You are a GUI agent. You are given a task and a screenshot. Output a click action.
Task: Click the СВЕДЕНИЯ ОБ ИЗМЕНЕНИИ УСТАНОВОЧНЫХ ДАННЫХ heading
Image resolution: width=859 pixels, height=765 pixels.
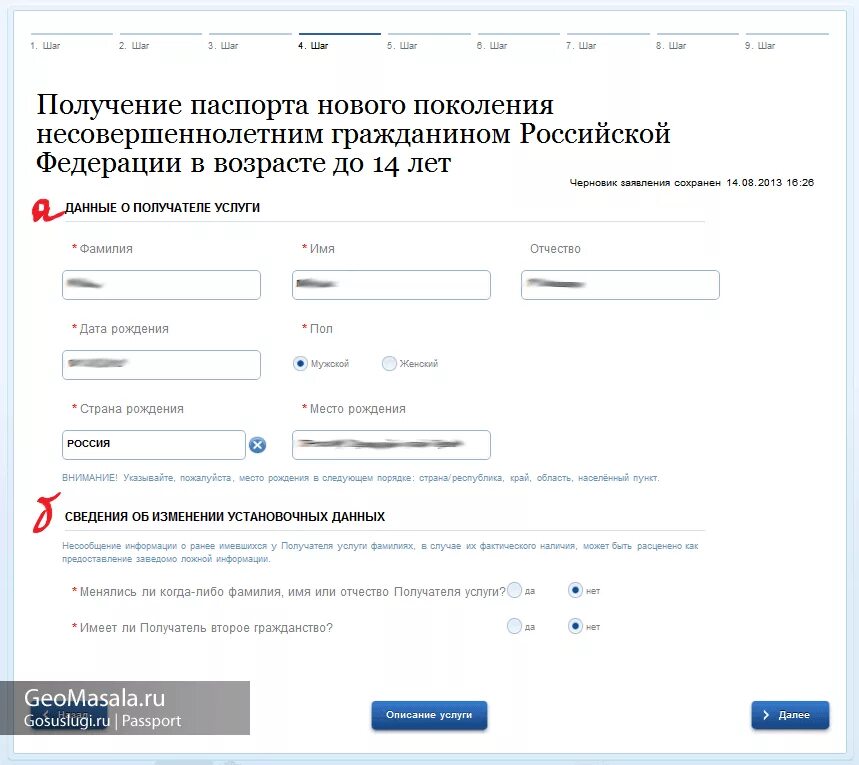(225, 517)
